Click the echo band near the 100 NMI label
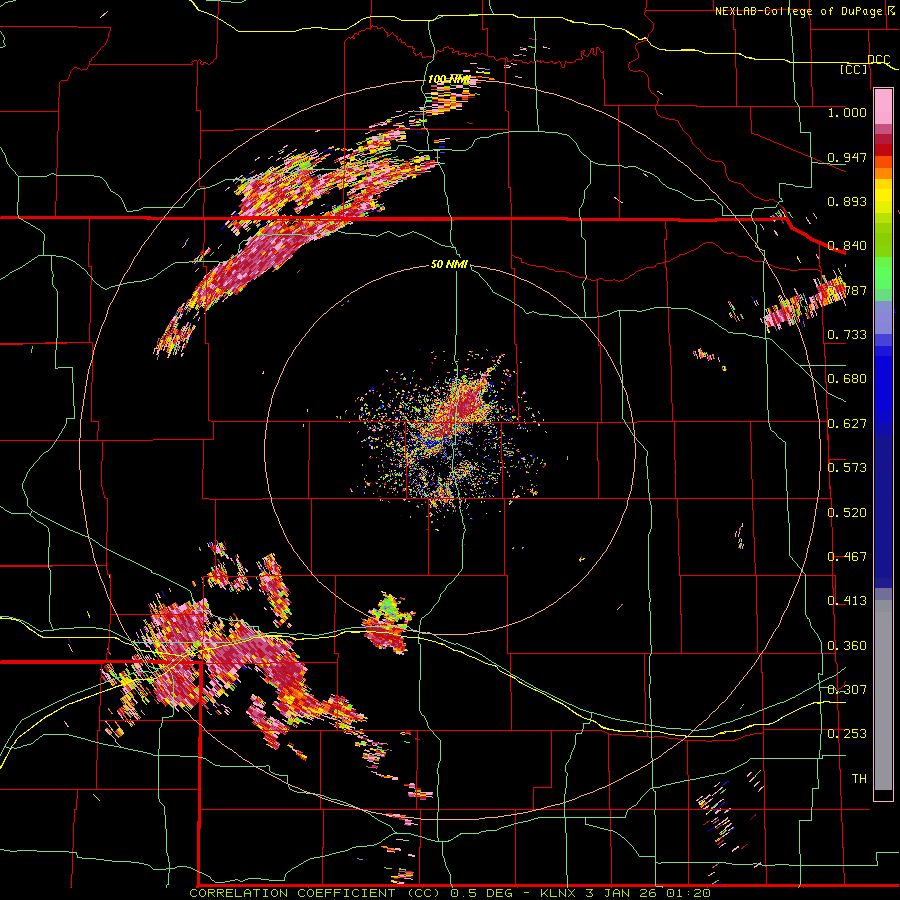The height and width of the screenshot is (900, 900). [452, 94]
